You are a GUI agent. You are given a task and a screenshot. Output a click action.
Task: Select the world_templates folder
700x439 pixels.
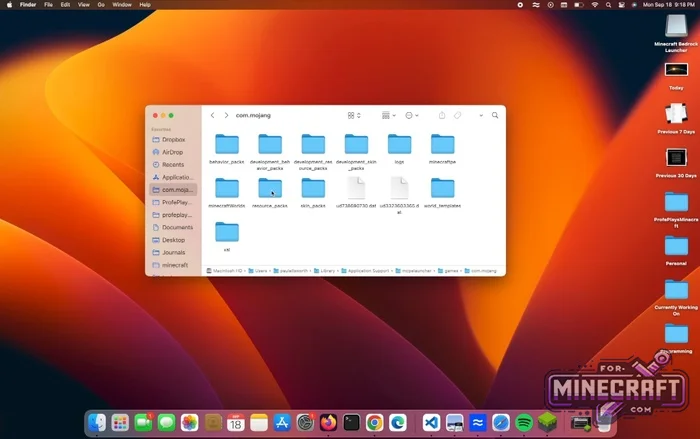(x=442, y=188)
